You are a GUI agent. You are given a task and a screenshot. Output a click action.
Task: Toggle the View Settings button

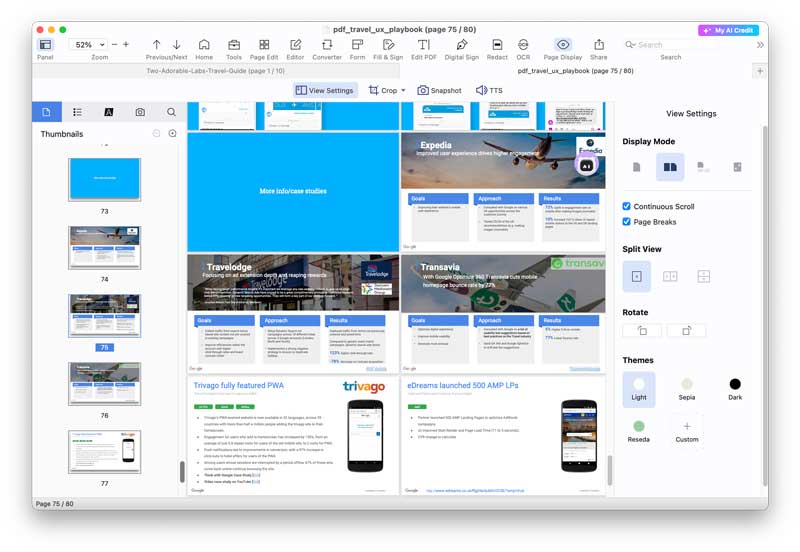[325, 90]
